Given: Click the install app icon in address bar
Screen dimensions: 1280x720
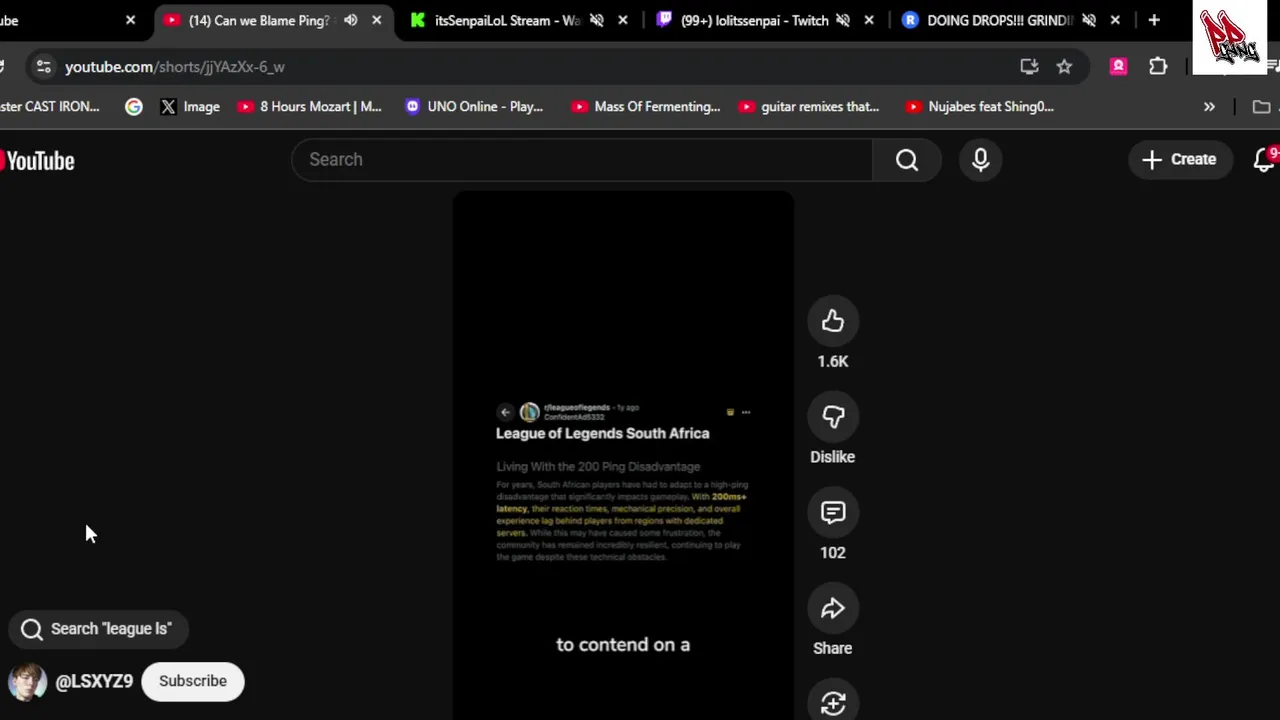Looking at the screenshot, I should (1029, 67).
